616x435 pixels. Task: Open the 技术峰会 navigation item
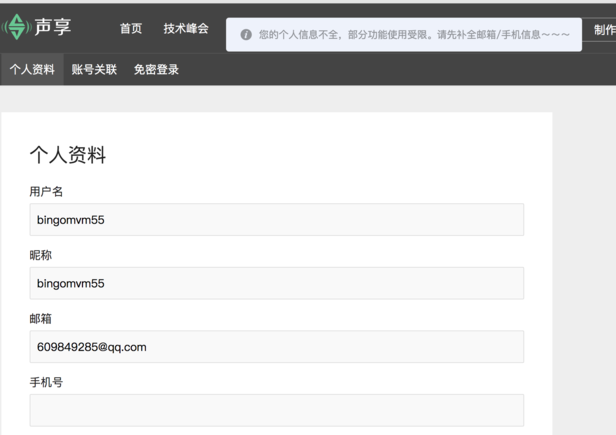186,29
